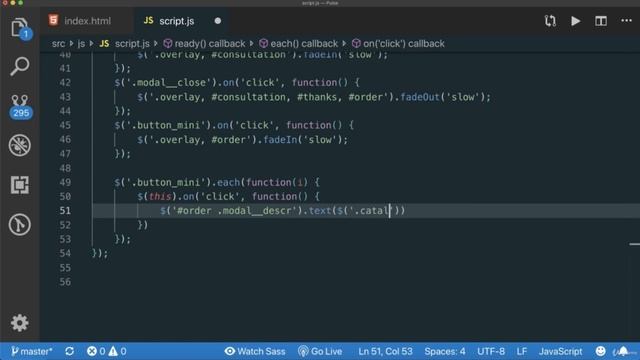This screenshot has width=640, height=360.
Task: Open the More Actions ellipsis menu
Action: tap(627, 20)
